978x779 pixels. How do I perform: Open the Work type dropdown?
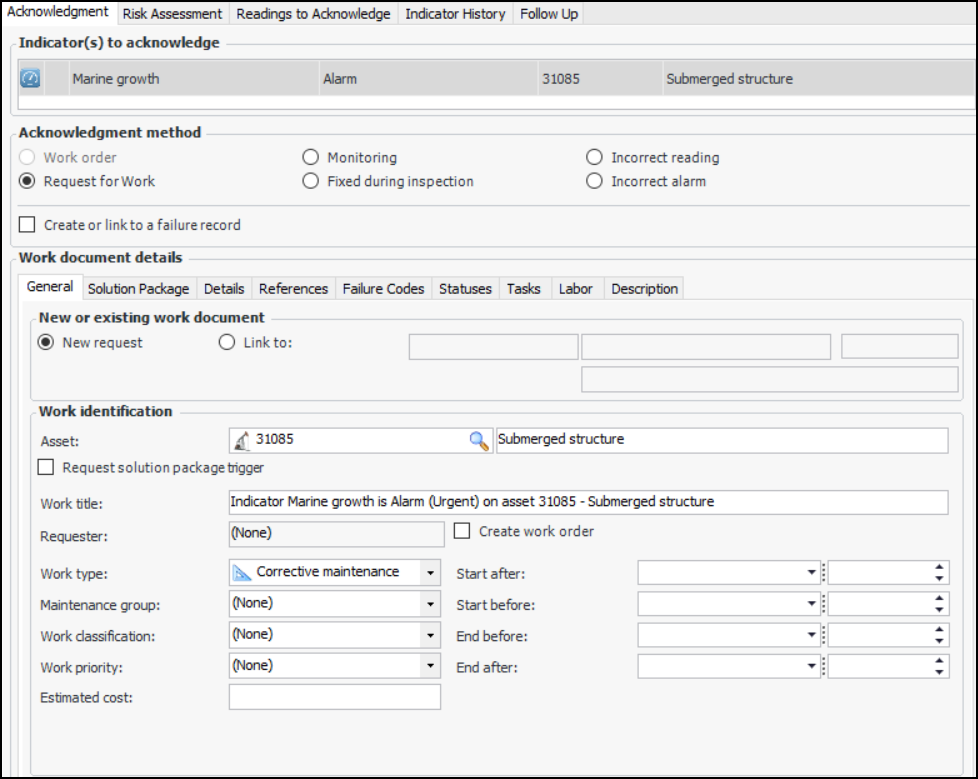pyautogui.click(x=430, y=573)
